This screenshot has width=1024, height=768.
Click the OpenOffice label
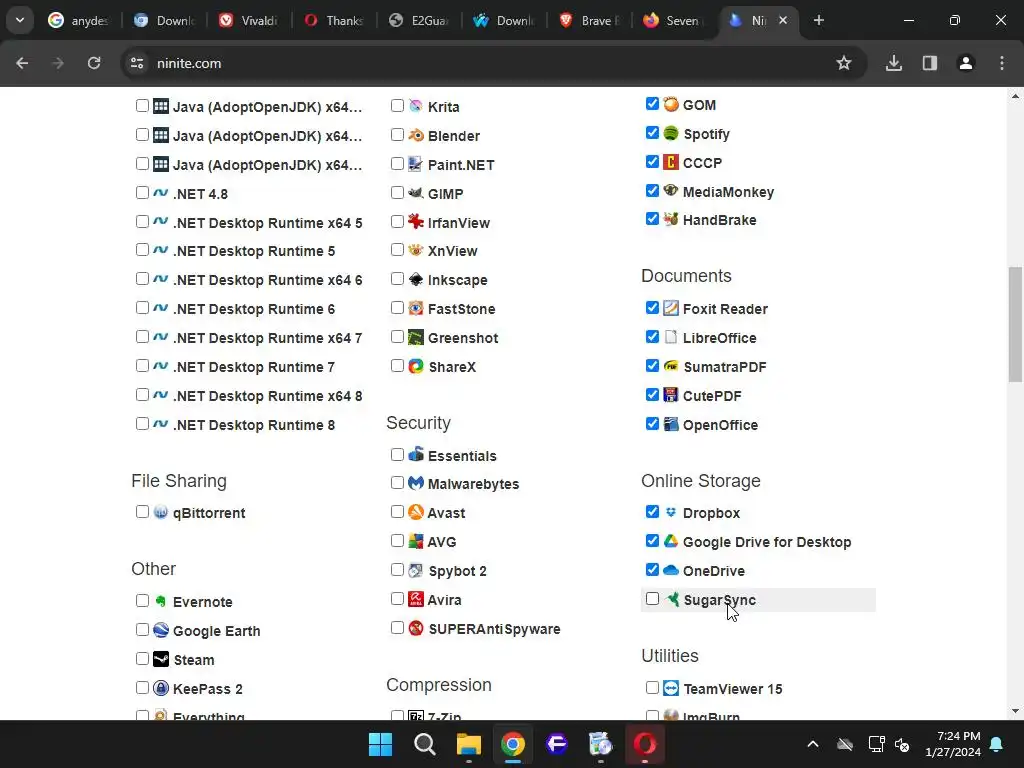pyautogui.click(x=720, y=424)
